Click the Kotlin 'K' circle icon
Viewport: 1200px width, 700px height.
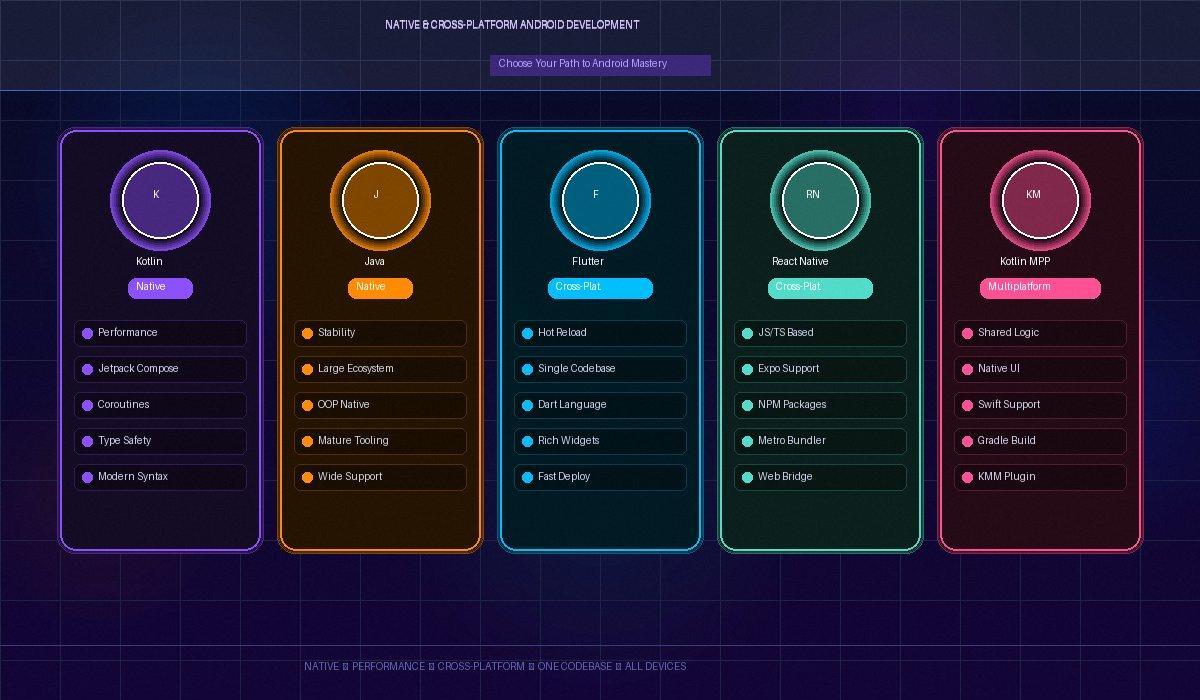click(160, 200)
